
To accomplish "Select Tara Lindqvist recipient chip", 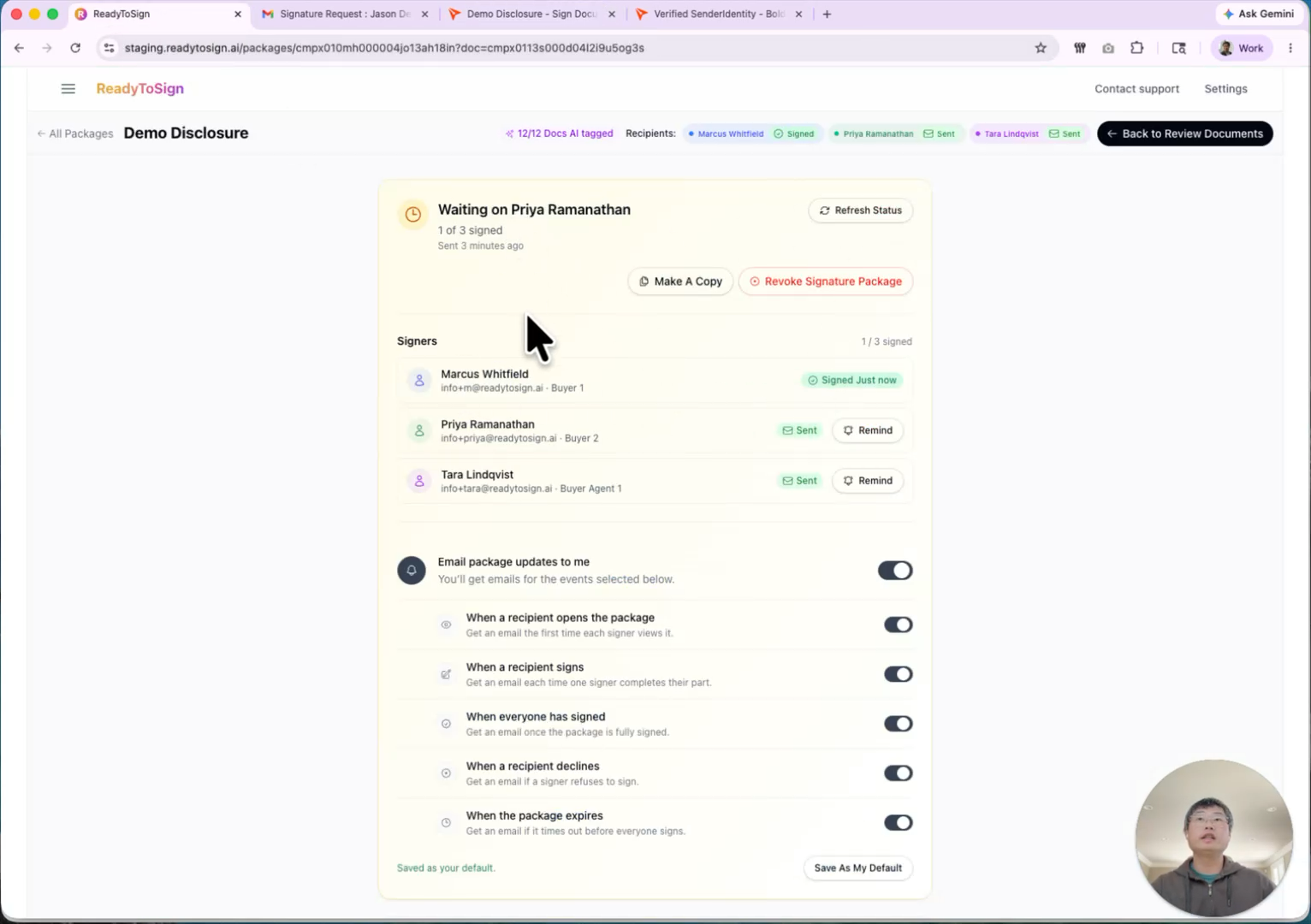I will (1029, 133).
